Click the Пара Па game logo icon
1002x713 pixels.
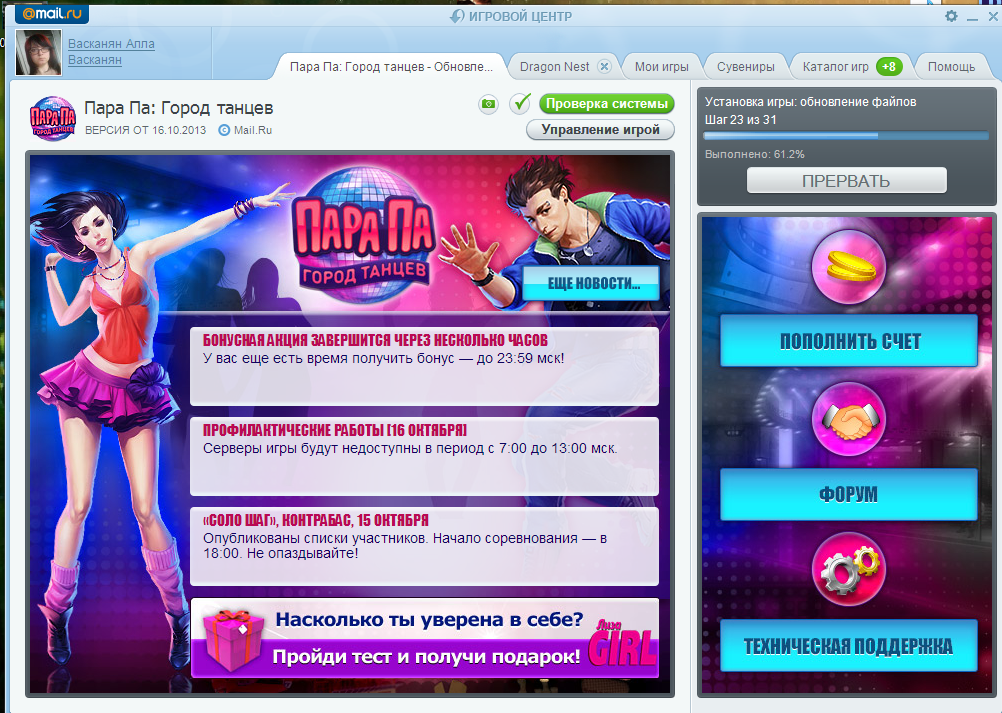point(53,118)
